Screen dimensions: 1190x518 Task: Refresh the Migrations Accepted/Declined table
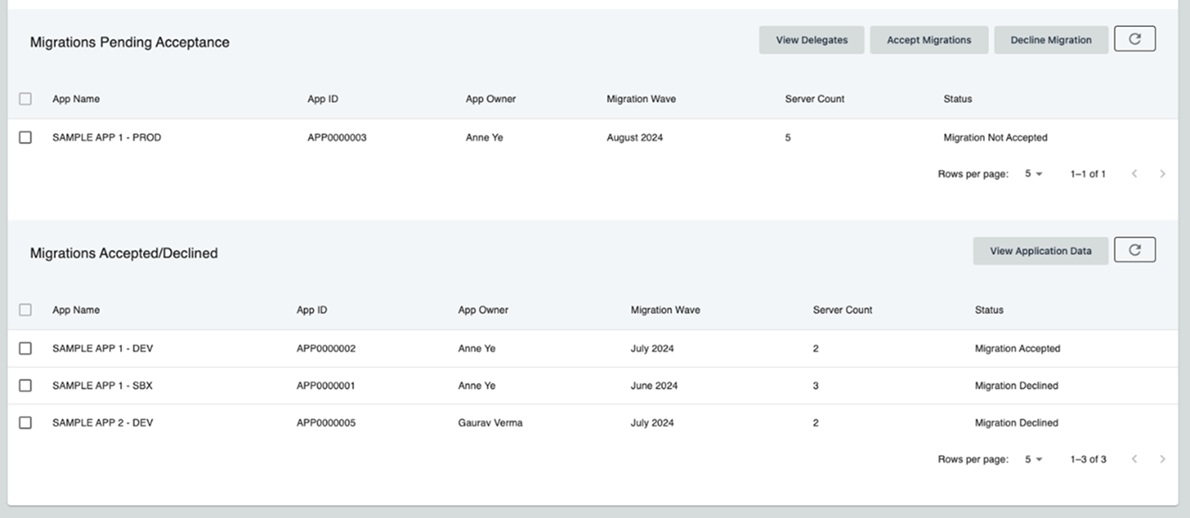(x=1135, y=250)
